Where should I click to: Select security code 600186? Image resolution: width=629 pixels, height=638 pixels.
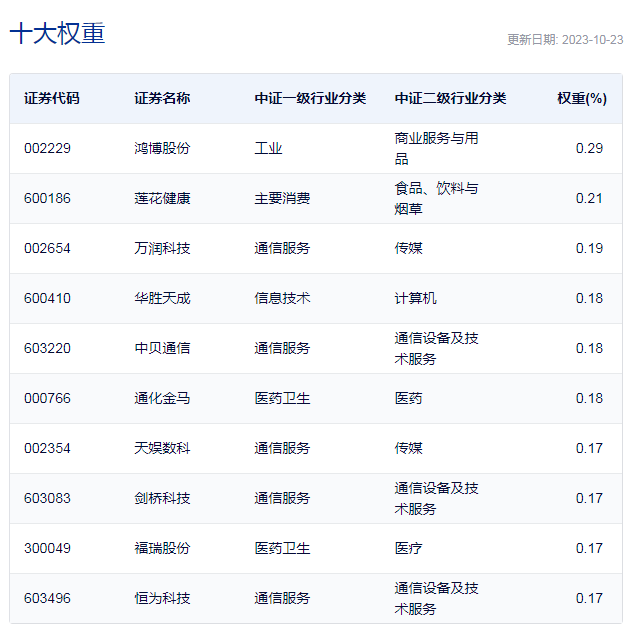(47, 198)
